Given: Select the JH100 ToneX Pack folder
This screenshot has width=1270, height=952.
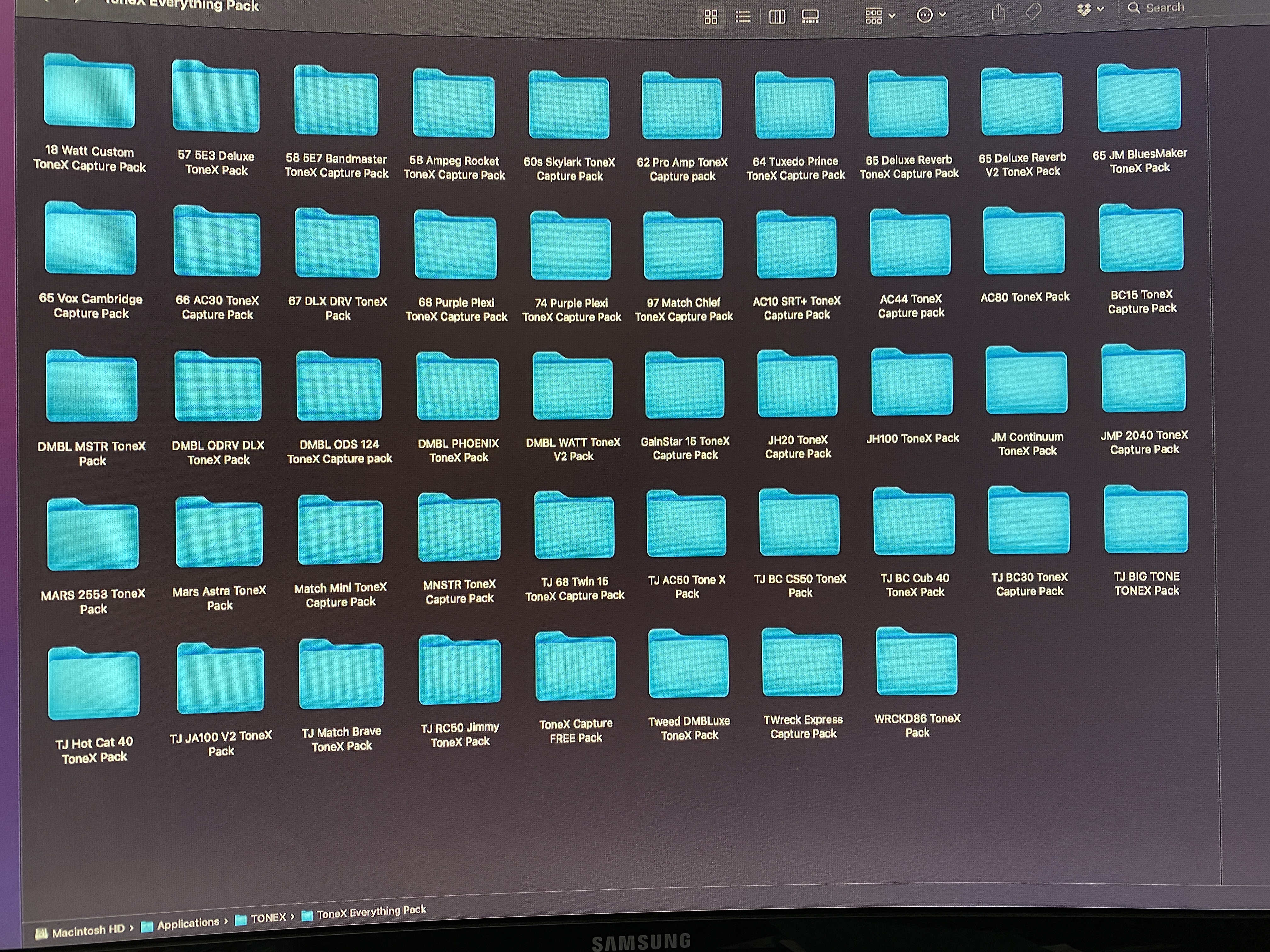Looking at the screenshot, I should coord(912,382).
